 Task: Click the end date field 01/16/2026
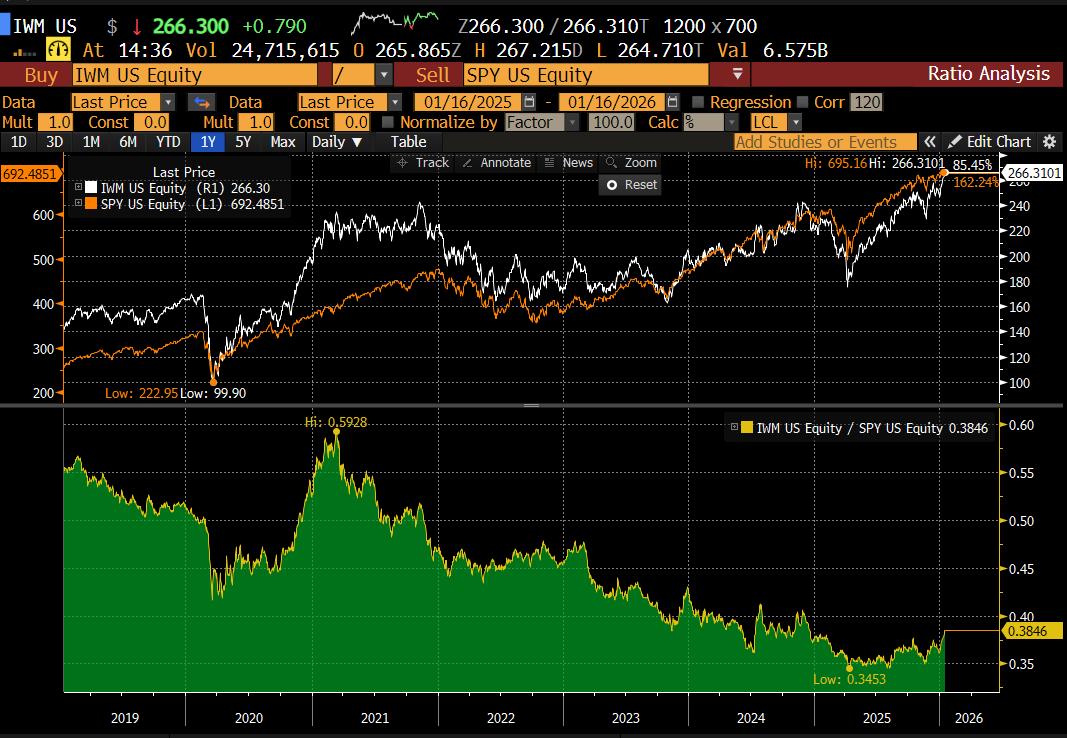pos(612,102)
